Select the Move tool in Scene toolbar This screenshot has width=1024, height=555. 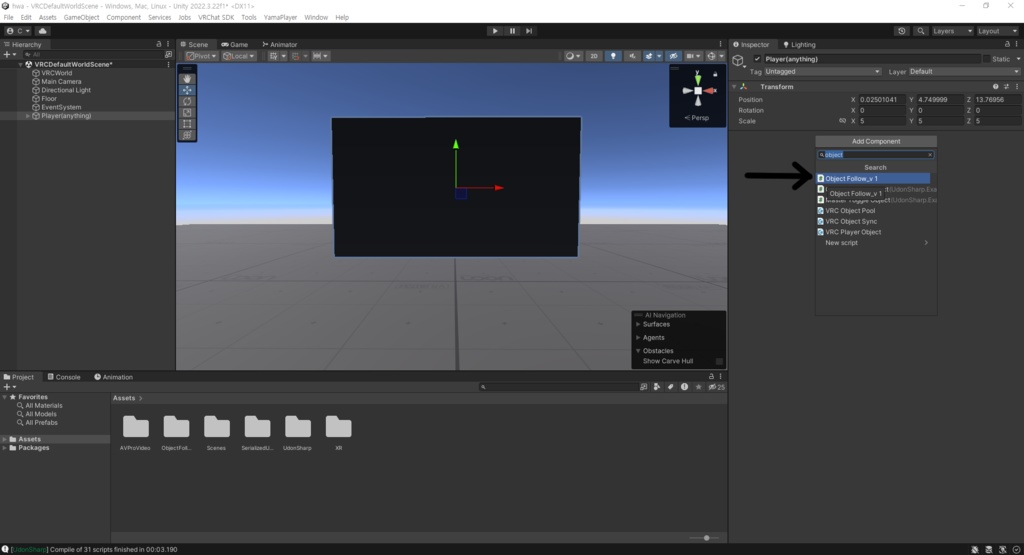click(x=187, y=90)
